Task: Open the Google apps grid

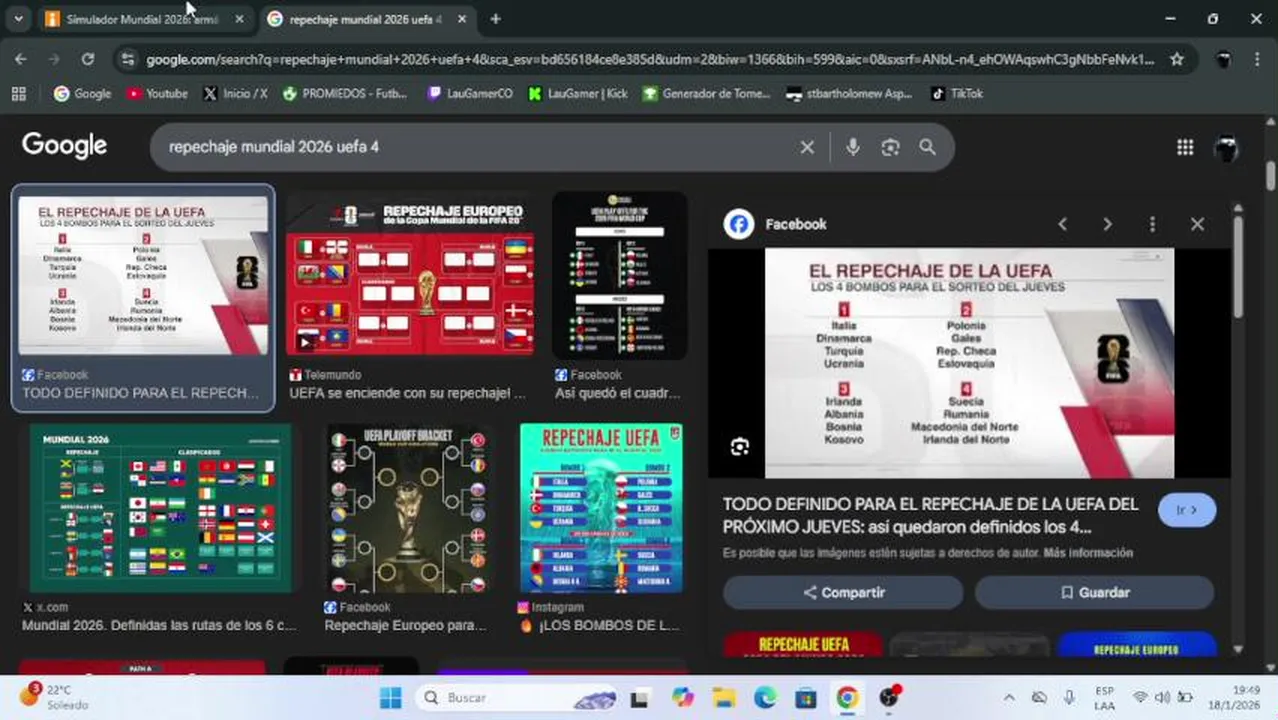Action: click(x=1185, y=147)
